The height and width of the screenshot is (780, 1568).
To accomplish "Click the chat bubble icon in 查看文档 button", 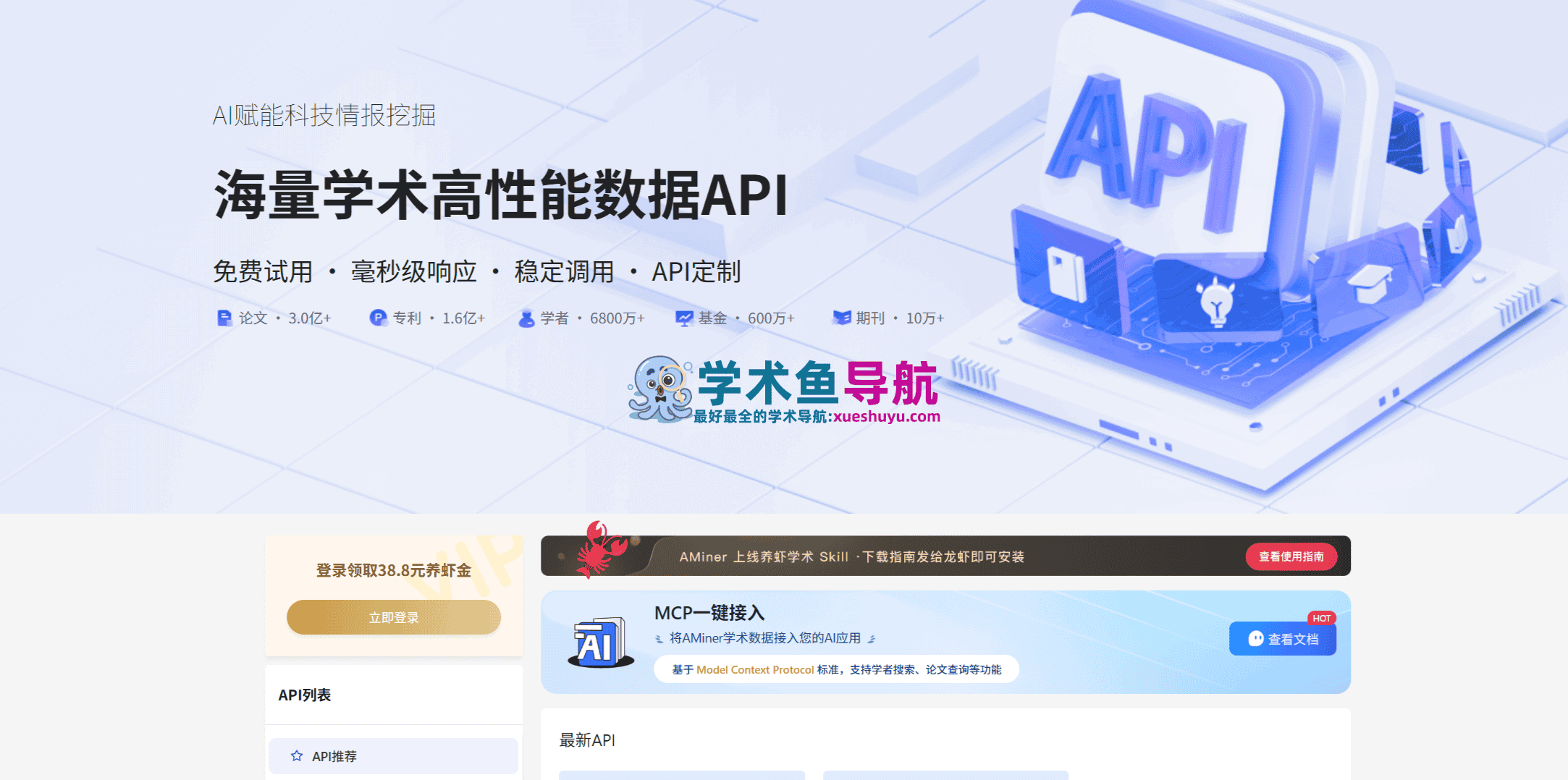I will coord(1256,639).
